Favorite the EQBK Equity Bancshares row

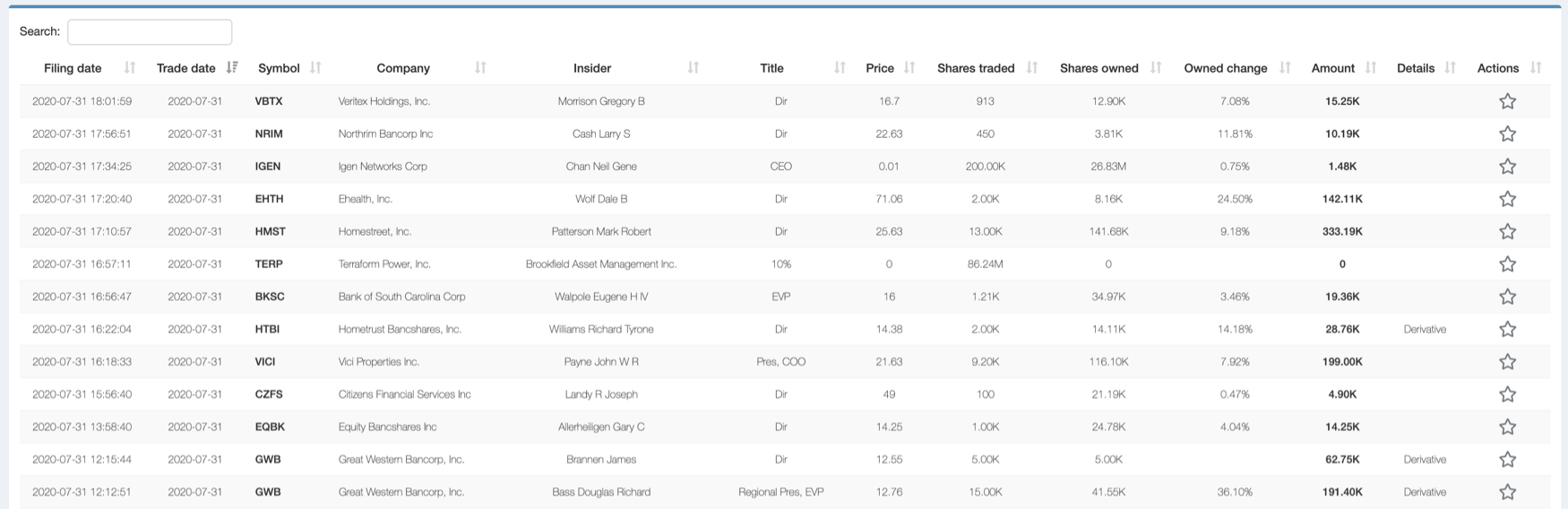click(x=1507, y=427)
